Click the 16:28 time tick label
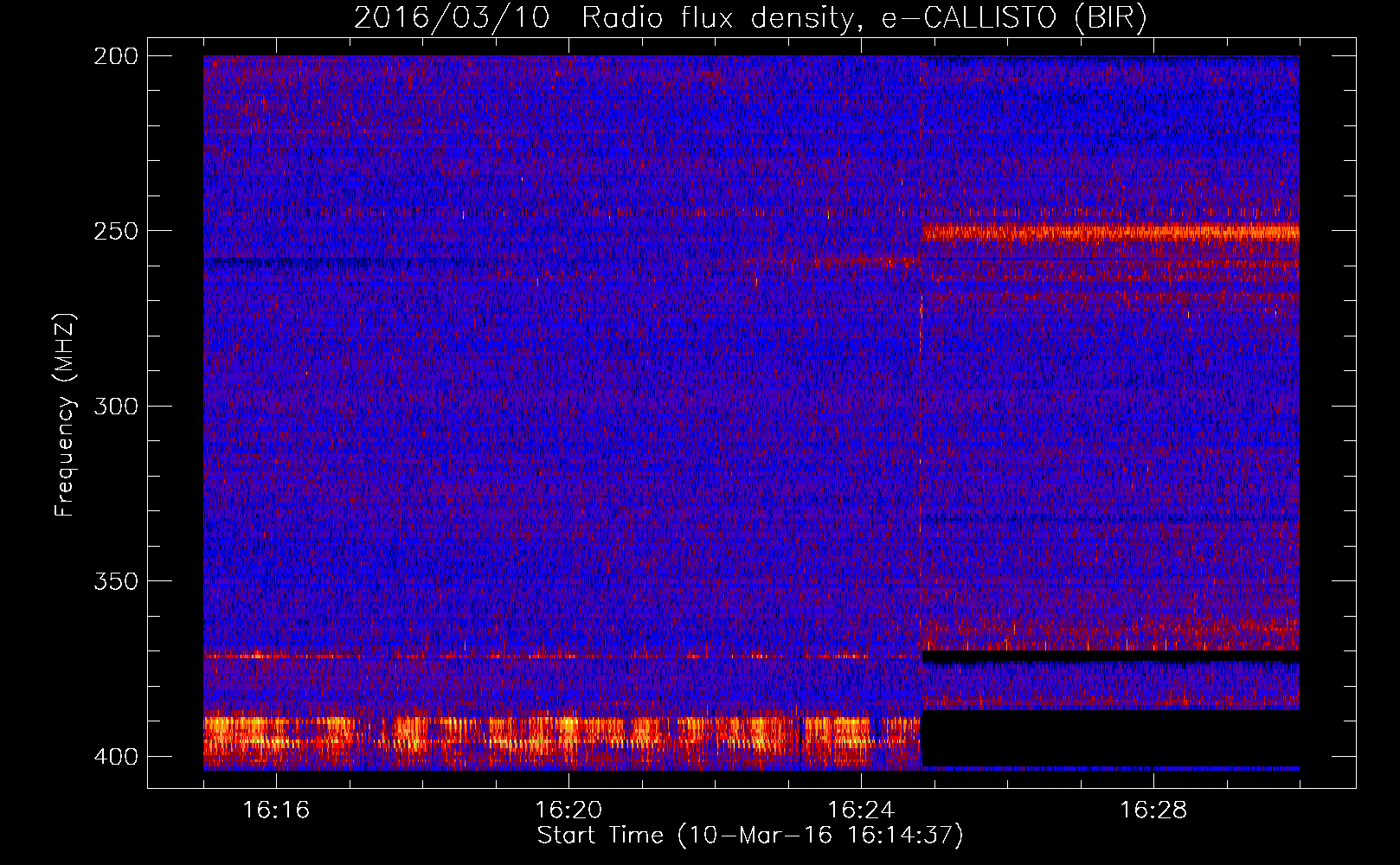1400x865 pixels. tap(1153, 810)
